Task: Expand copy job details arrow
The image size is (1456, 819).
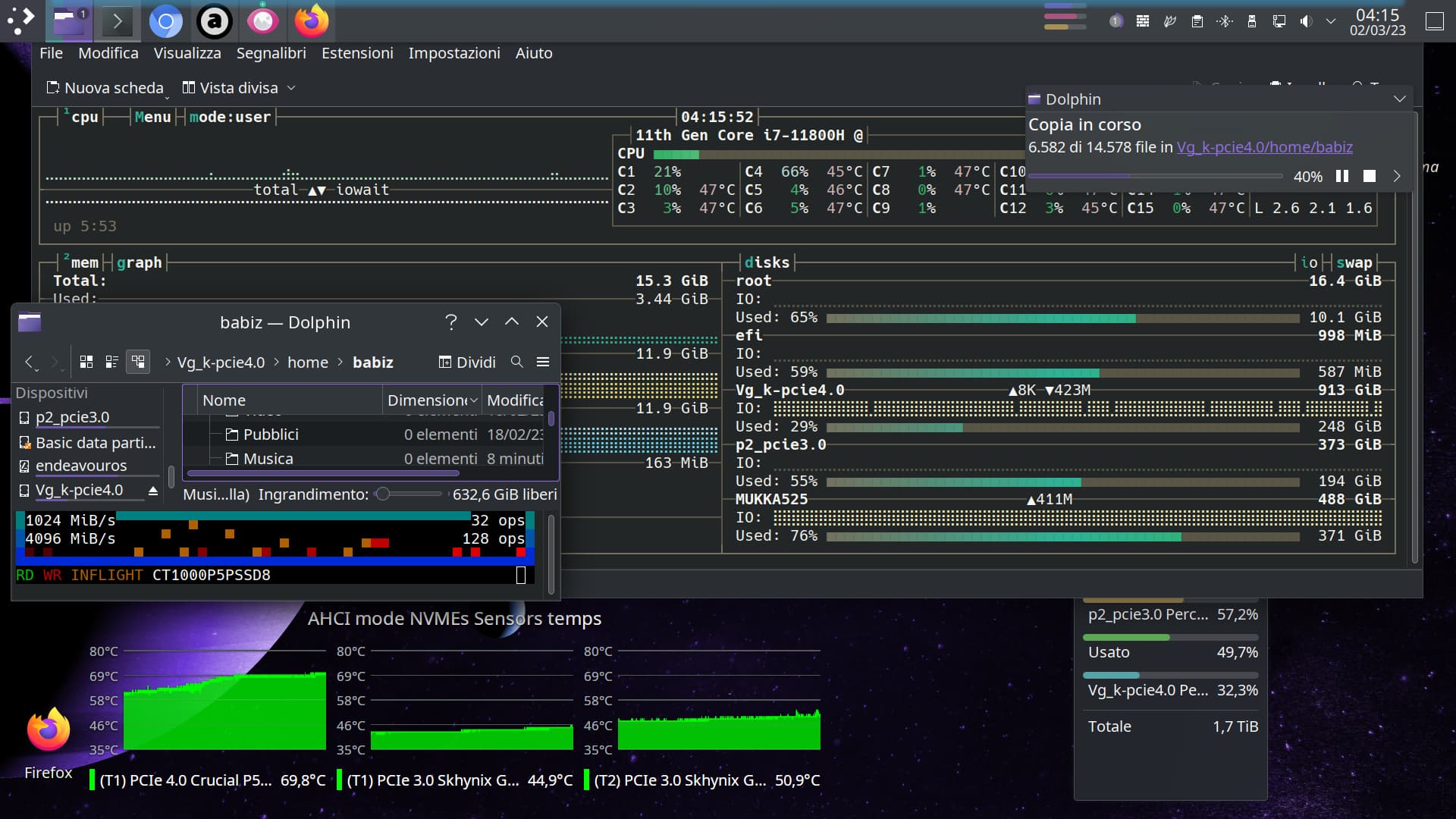Action: tap(1397, 176)
